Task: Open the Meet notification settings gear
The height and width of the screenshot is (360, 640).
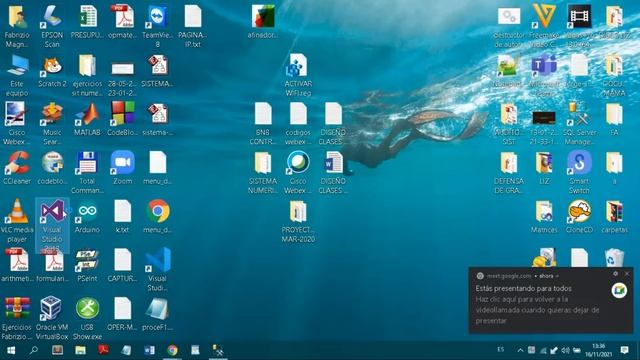Action: [x=616, y=273]
